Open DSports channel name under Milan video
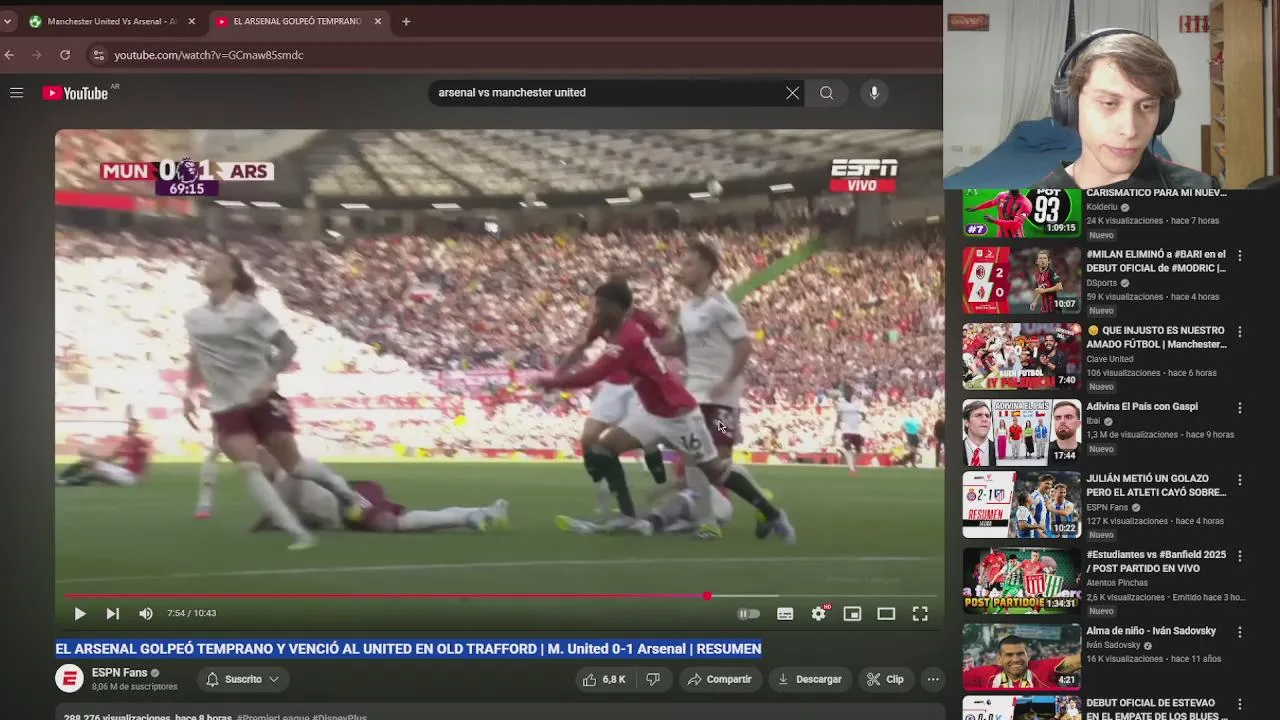The width and height of the screenshot is (1280, 720). (x=1101, y=283)
